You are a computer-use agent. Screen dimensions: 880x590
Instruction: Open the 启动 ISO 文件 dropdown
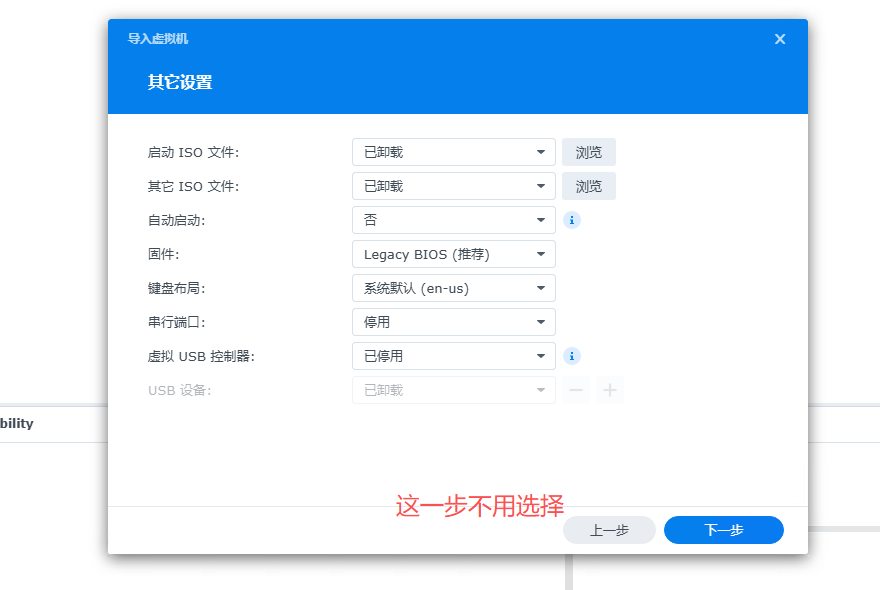pyautogui.click(x=453, y=152)
